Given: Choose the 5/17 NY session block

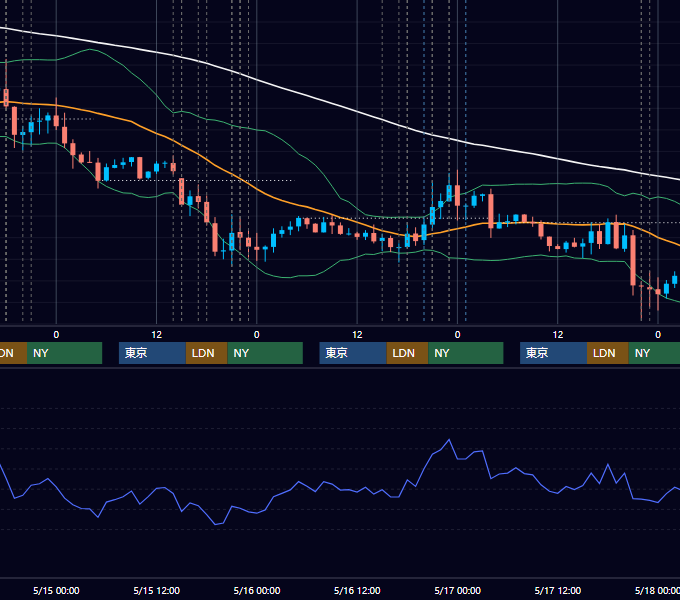Looking at the screenshot, I should [x=654, y=353].
